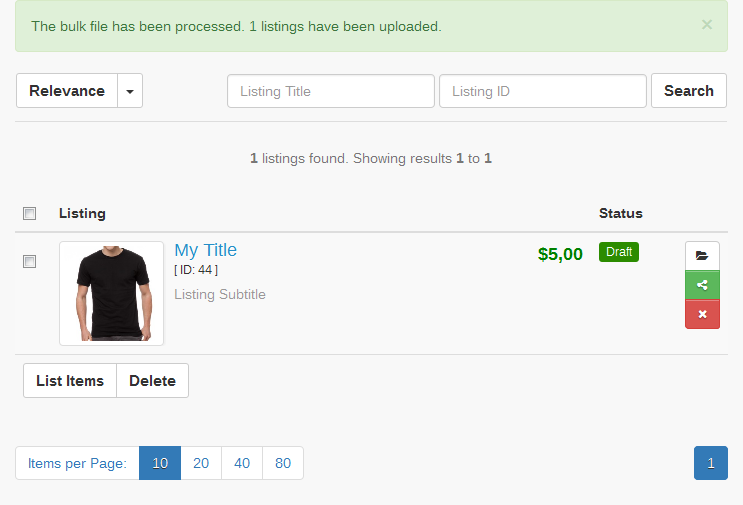This screenshot has width=743, height=505.
Task: Click the folder-open icon for My Title
Action: pos(702,256)
